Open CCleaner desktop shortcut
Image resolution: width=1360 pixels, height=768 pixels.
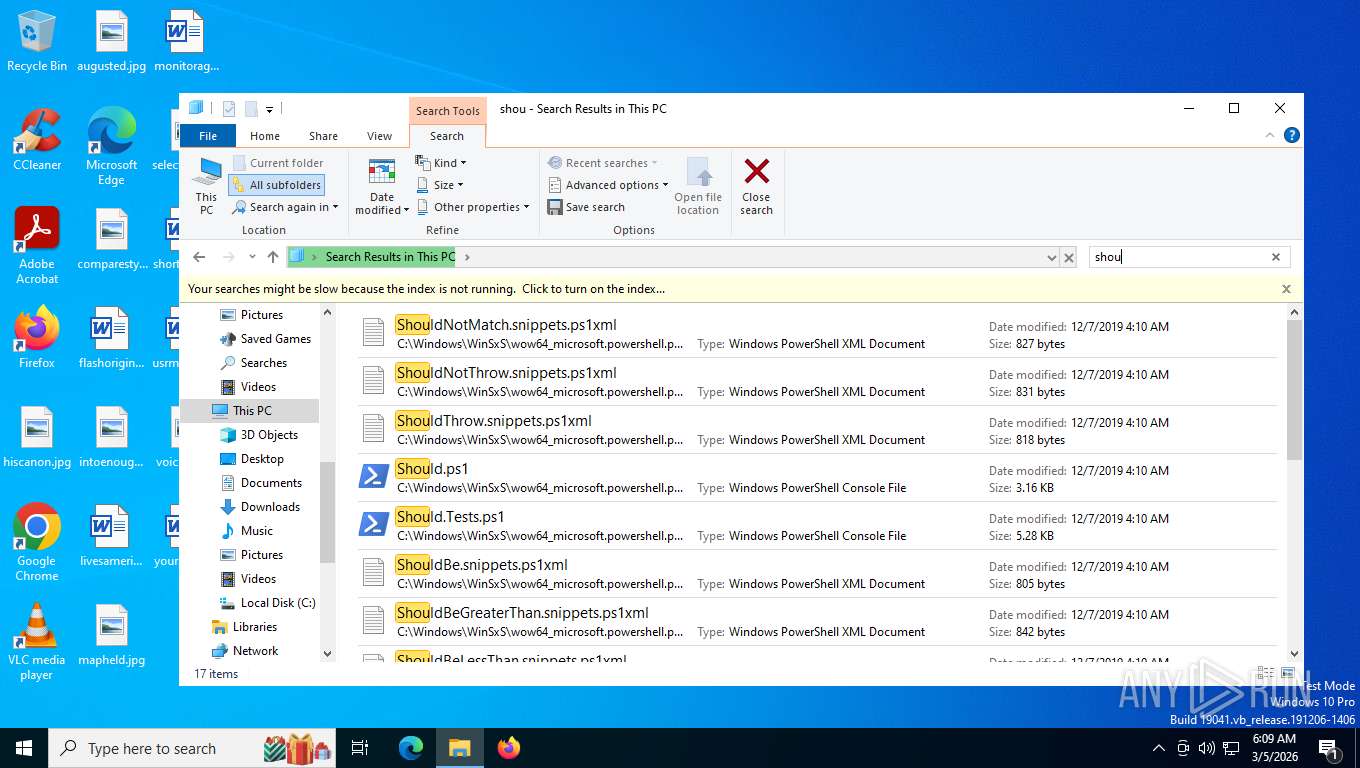37,140
